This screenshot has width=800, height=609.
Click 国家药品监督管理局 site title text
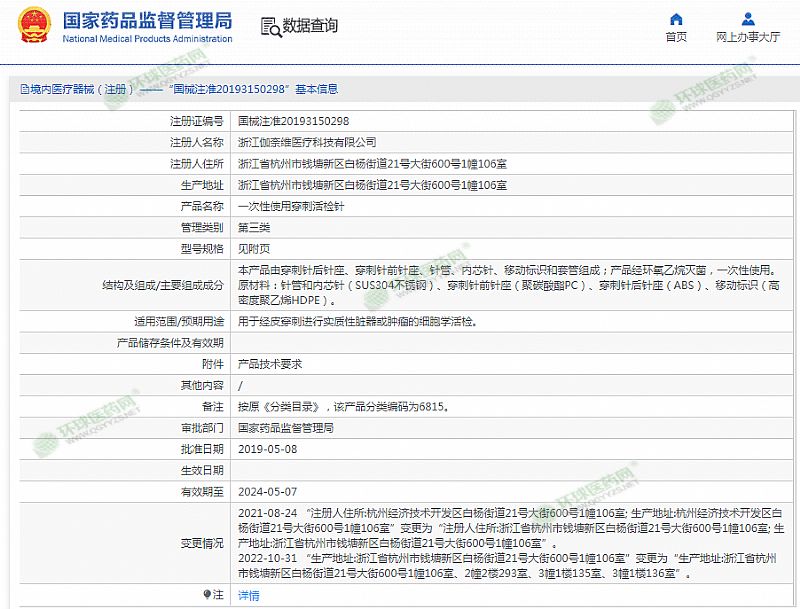pyautogui.click(x=146, y=20)
